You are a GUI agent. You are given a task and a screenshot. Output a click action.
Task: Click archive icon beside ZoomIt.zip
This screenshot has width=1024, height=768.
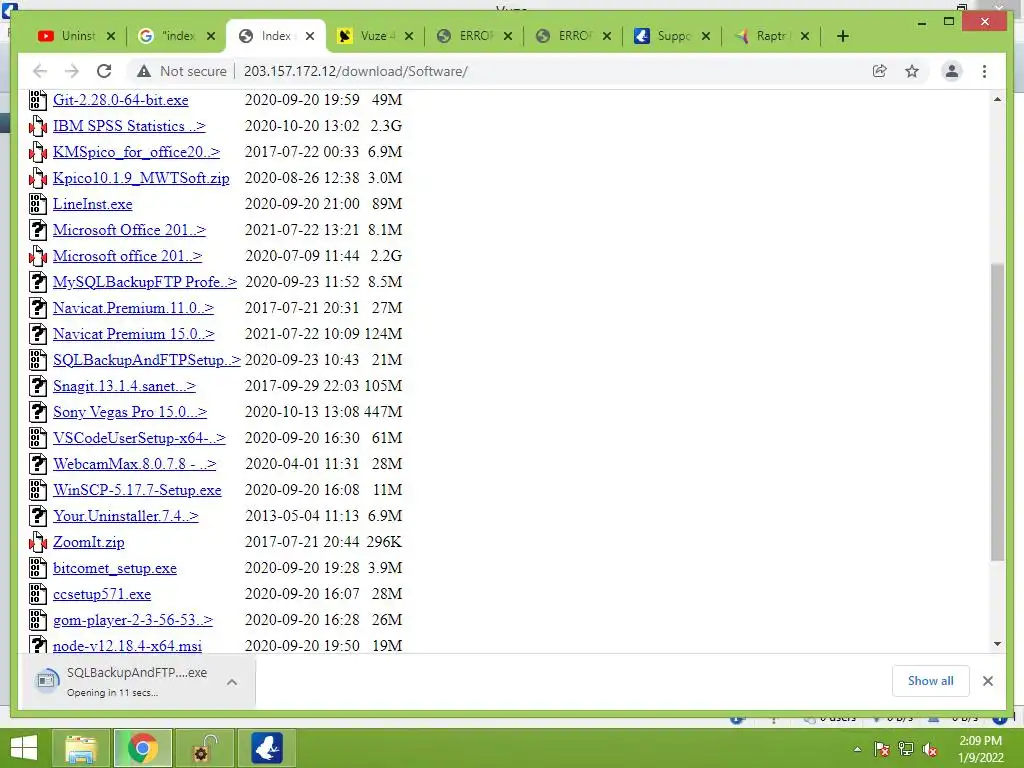click(38, 542)
